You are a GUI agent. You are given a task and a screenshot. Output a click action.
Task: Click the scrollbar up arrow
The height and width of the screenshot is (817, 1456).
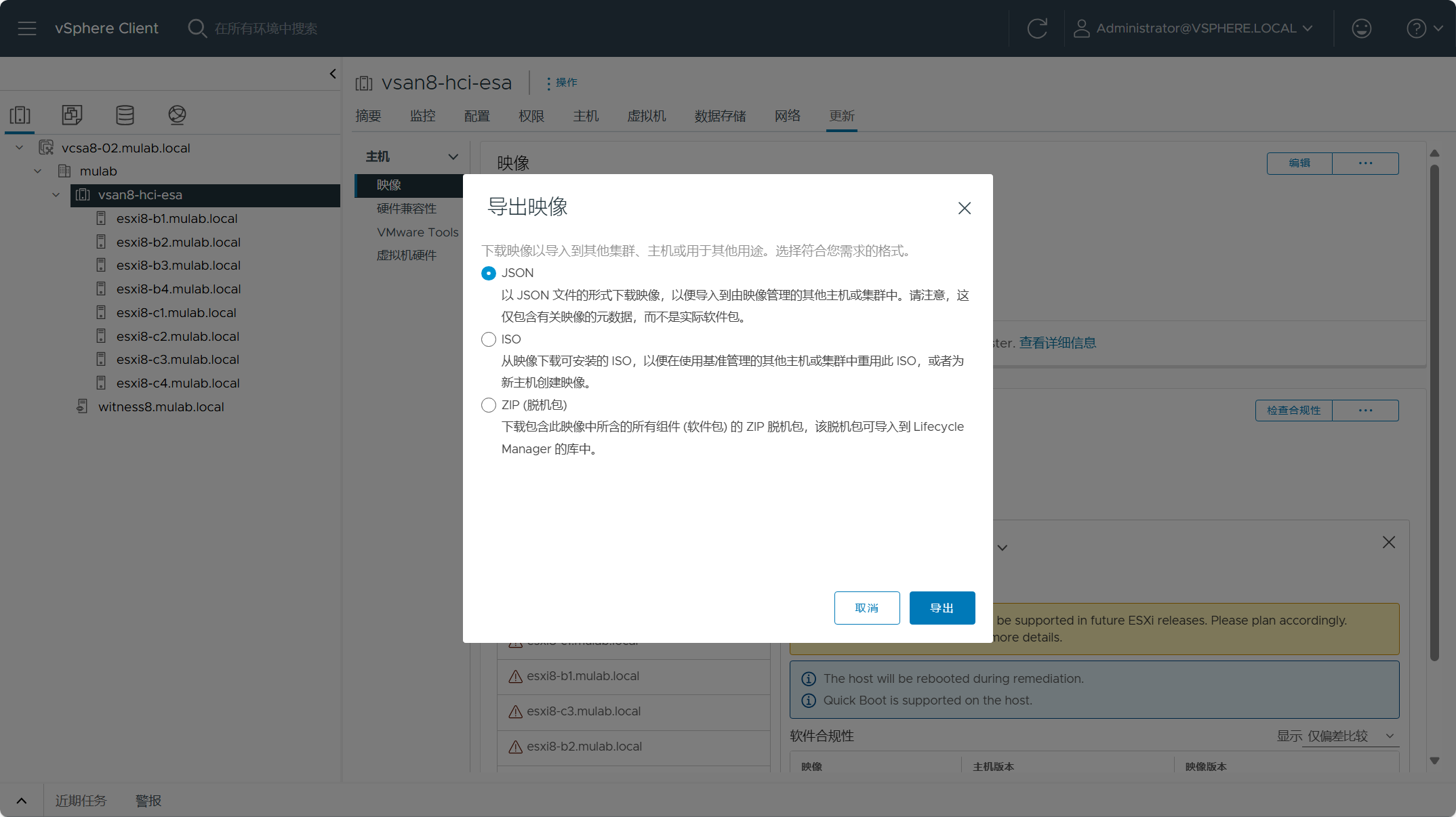click(x=1434, y=153)
